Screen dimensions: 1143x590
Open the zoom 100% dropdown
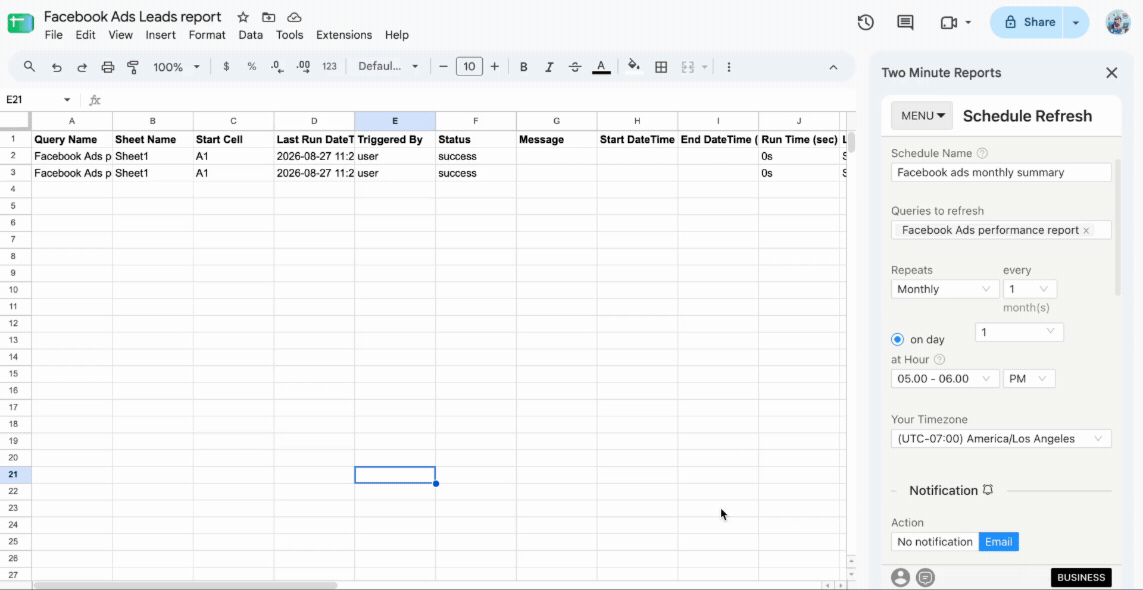point(176,66)
